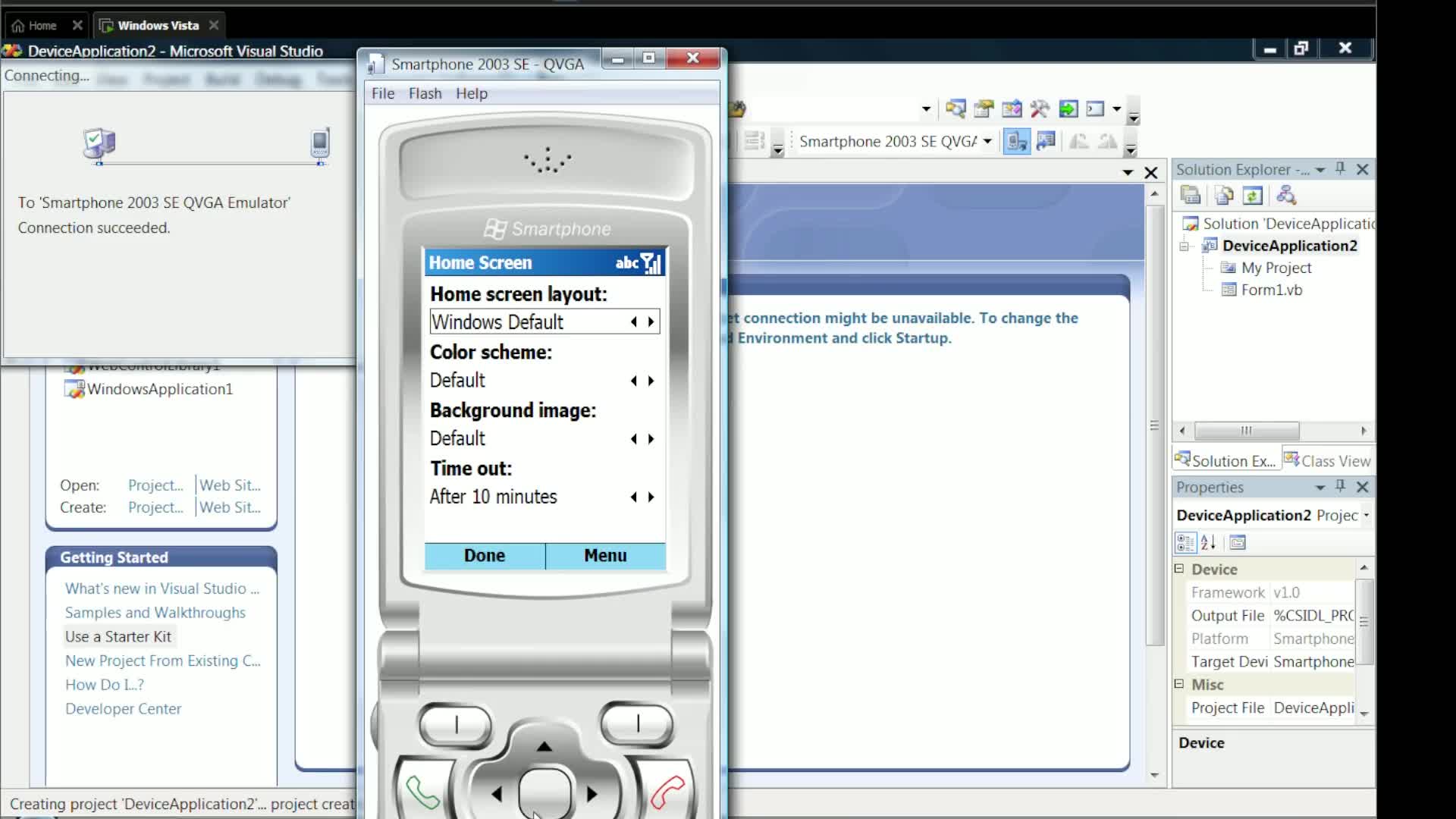This screenshot has height=819, width=1456.
Task: Pin the Solution Explorer panel
Action: (x=1340, y=169)
